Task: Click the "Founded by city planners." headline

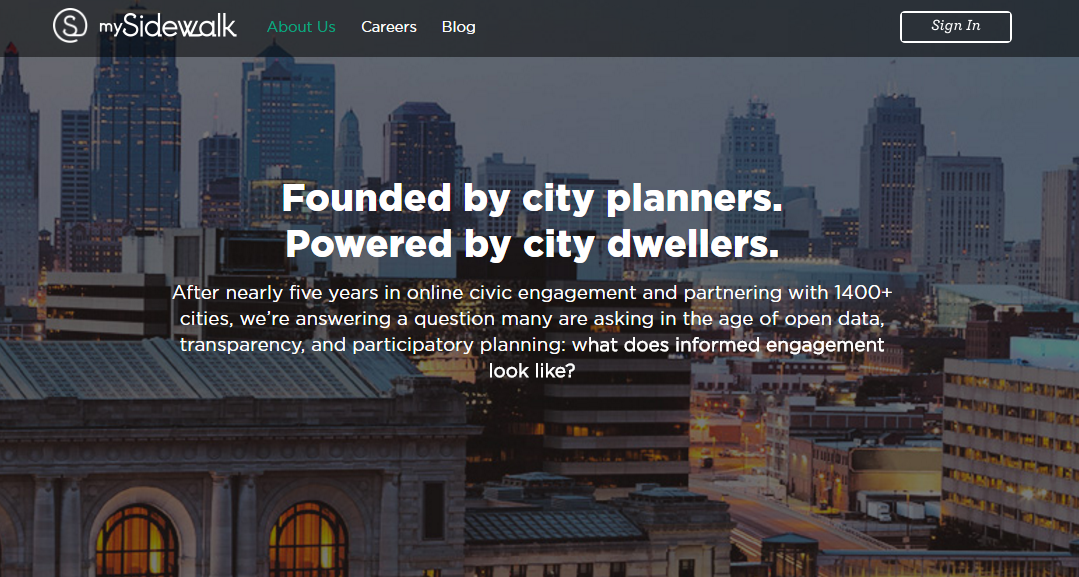Action: pyautogui.click(x=532, y=197)
